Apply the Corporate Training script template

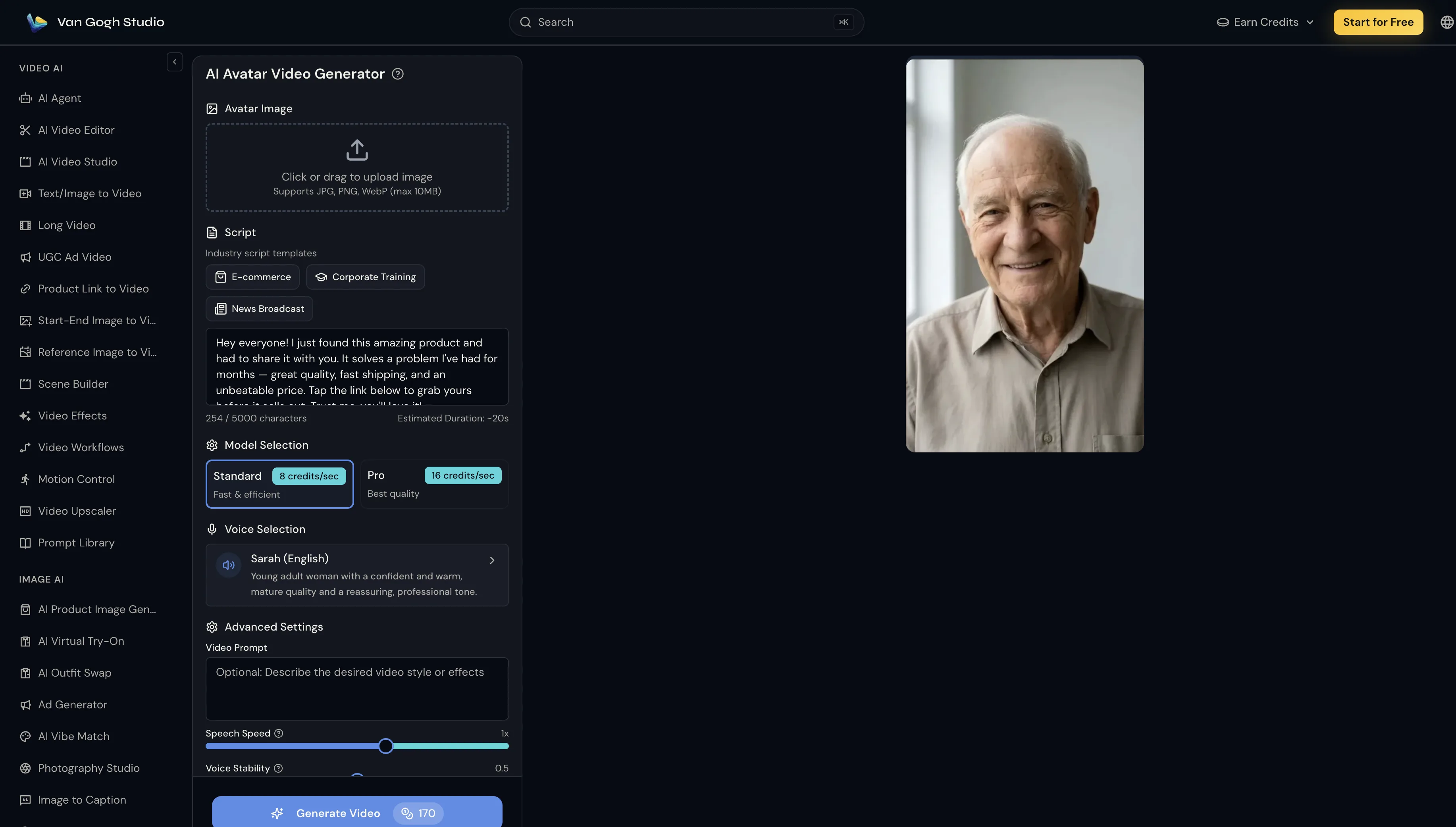coord(365,277)
